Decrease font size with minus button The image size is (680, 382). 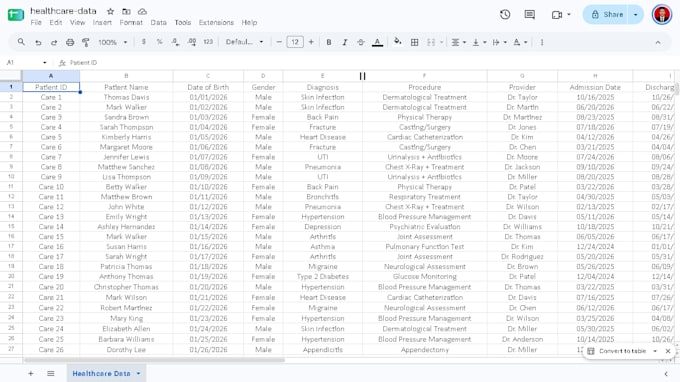point(279,42)
